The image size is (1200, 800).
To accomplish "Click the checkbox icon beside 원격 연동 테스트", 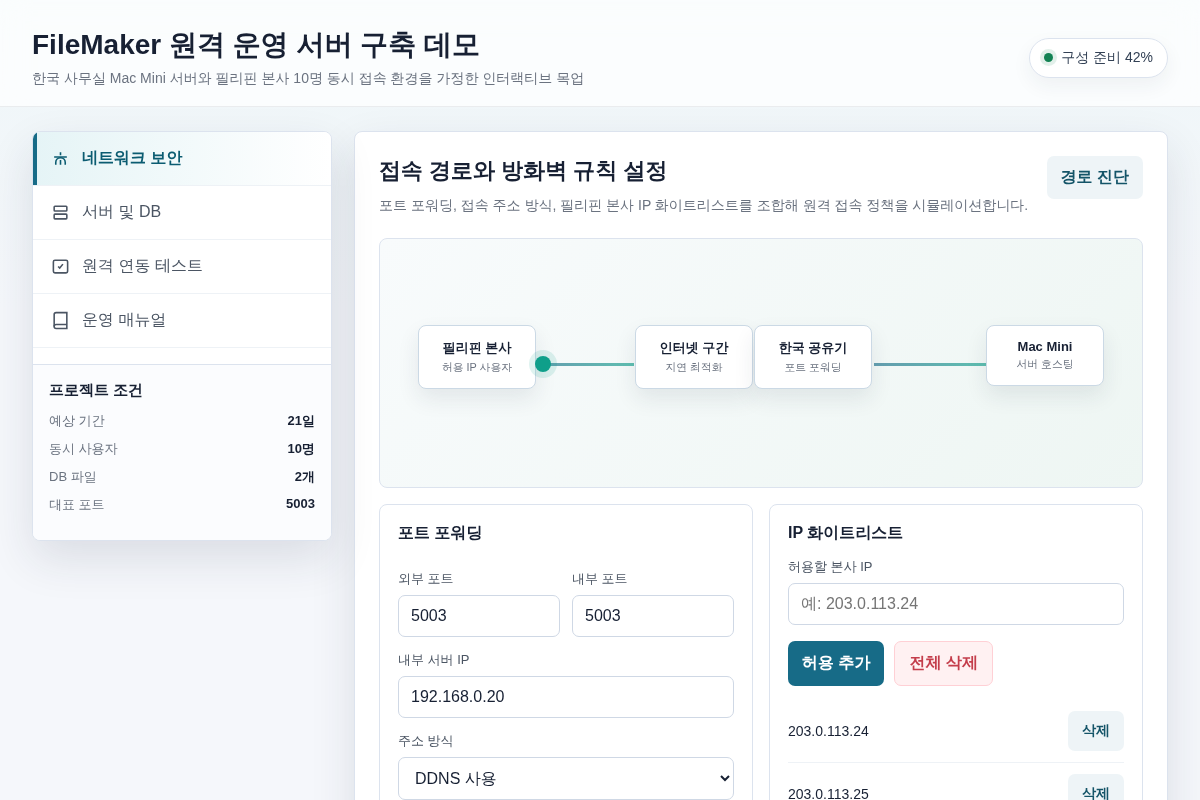I will (x=60, y=267).
